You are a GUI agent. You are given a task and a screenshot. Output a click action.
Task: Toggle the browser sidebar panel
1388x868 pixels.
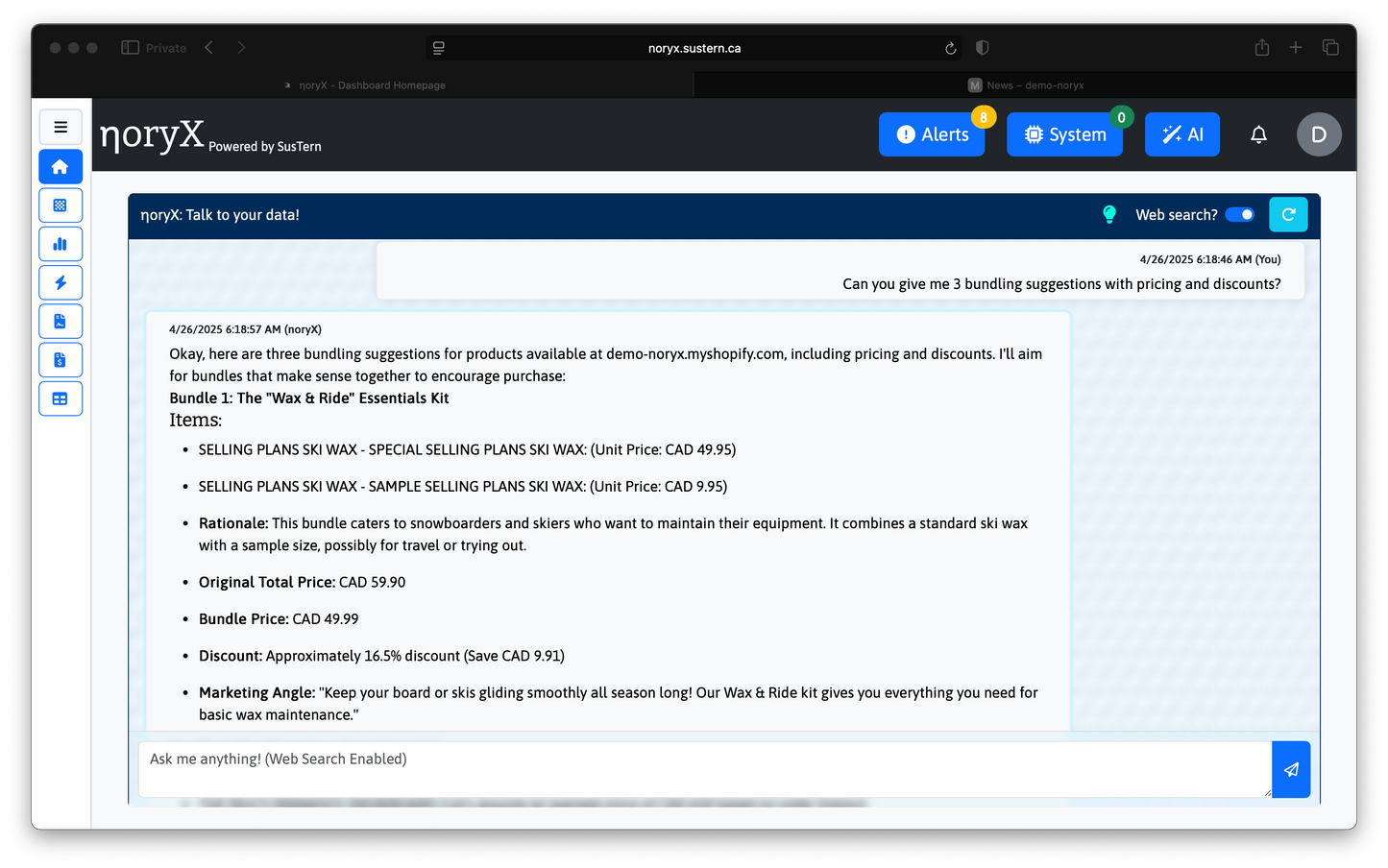[130, 47]
